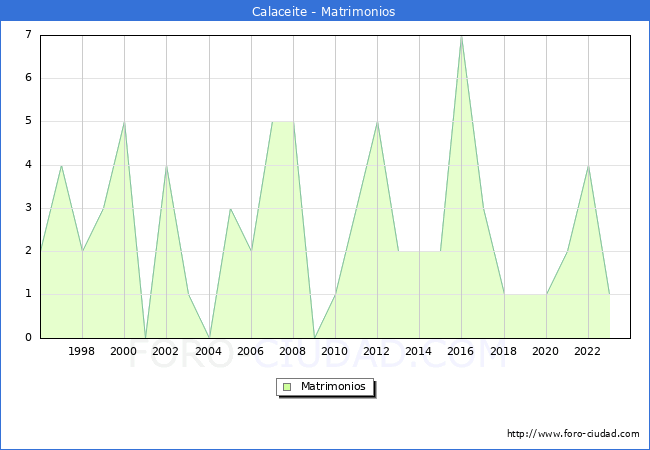Click y-axis value label 4
Viewport: 650px width, 450px height.
click(x=28, y=165)
